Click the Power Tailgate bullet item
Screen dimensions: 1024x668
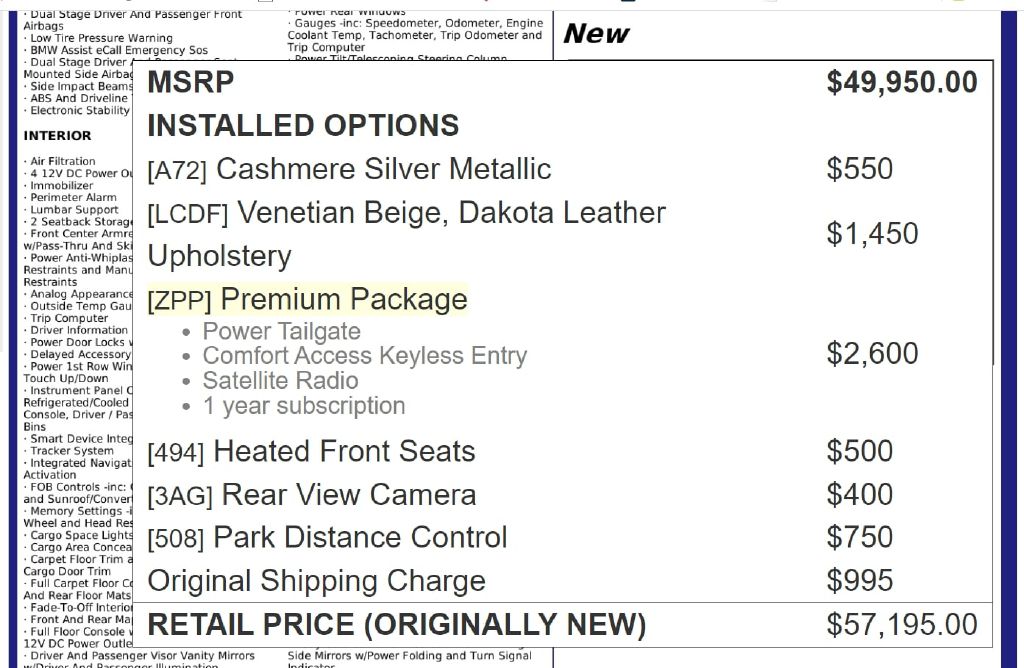(x=281, y=331)
